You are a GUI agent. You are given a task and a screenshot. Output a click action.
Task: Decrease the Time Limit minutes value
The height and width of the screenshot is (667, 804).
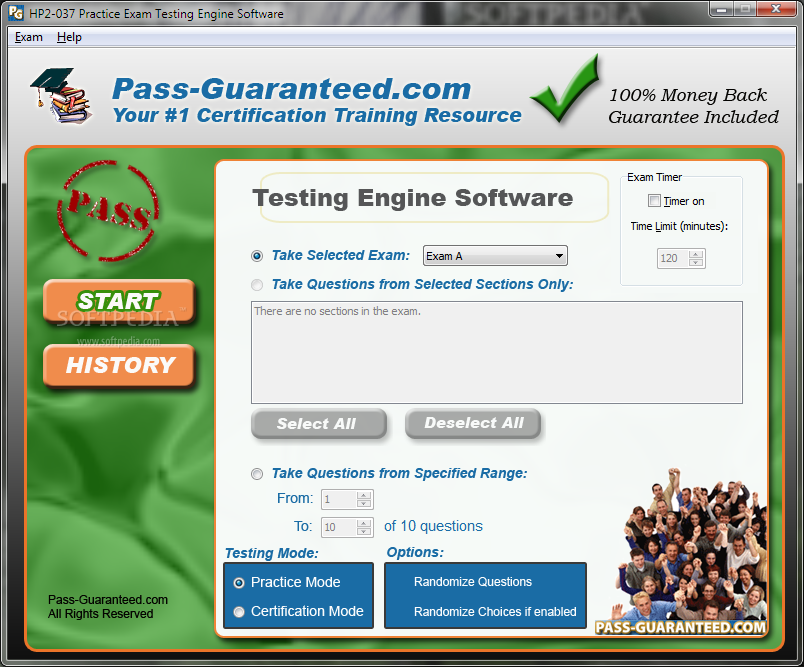(696, 262)
